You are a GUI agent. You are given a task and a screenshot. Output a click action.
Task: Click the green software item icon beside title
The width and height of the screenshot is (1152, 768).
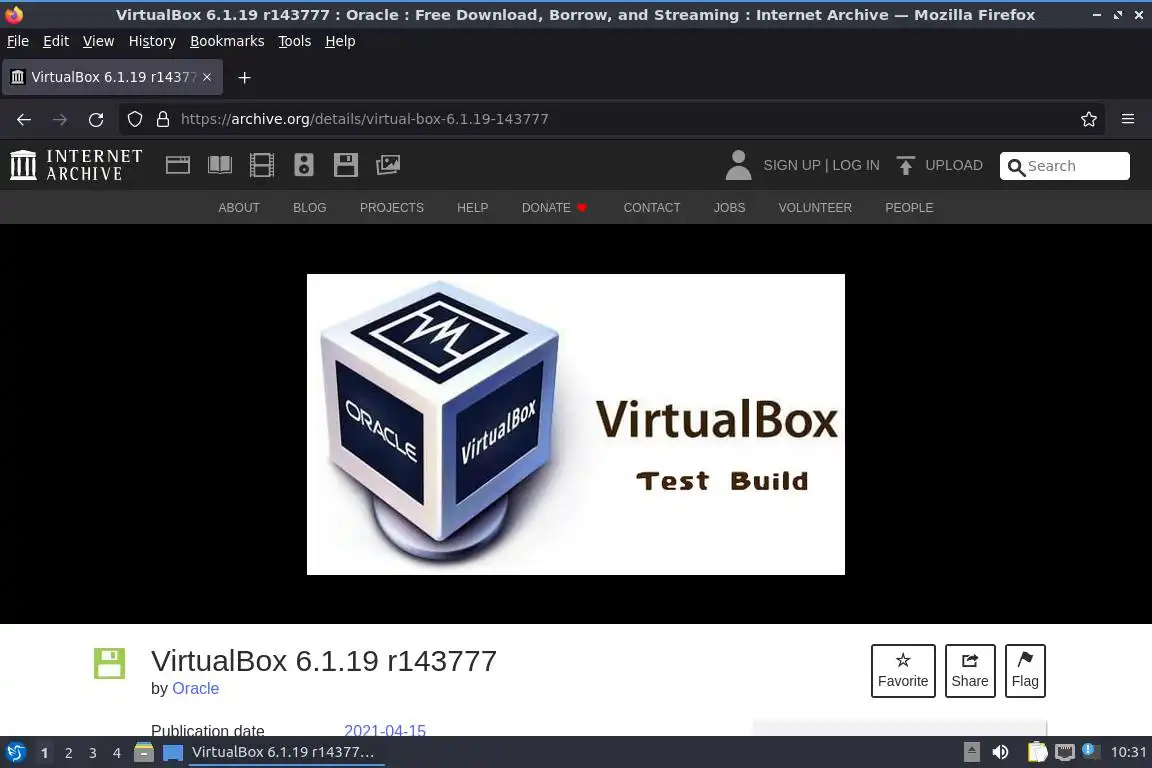point(109,663)
